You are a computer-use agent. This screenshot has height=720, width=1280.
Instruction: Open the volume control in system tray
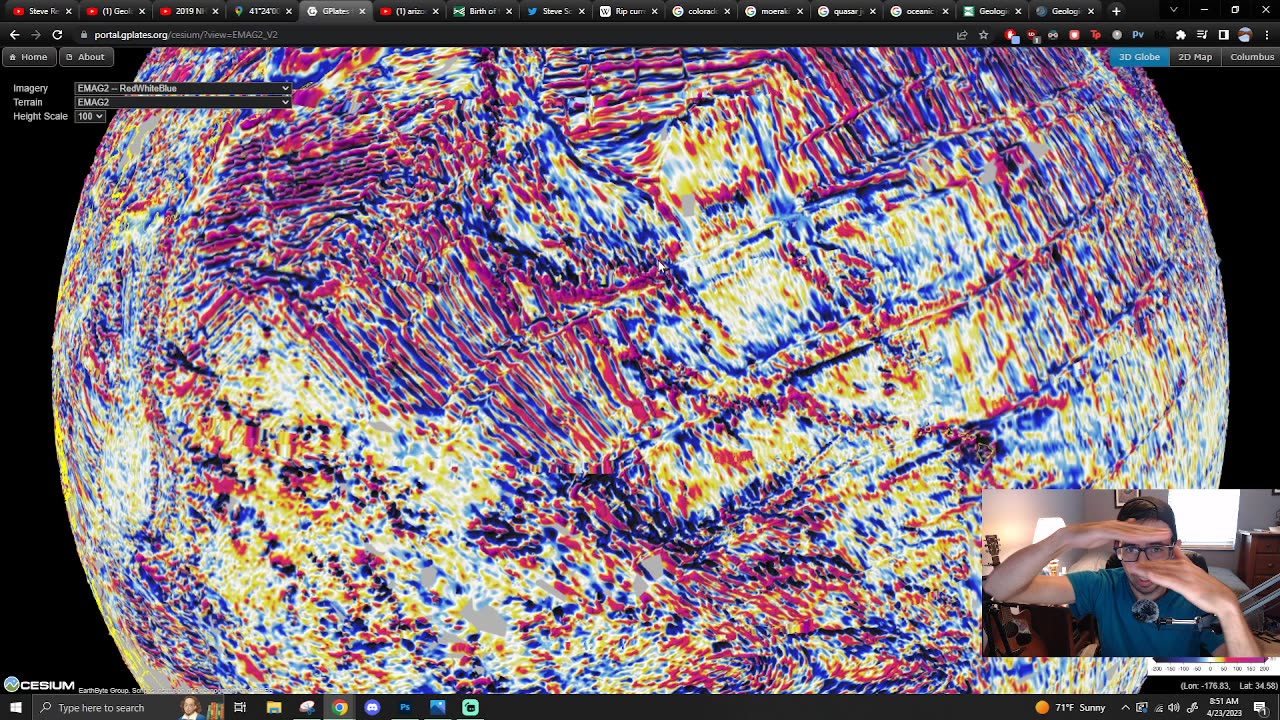point(1174,708)
